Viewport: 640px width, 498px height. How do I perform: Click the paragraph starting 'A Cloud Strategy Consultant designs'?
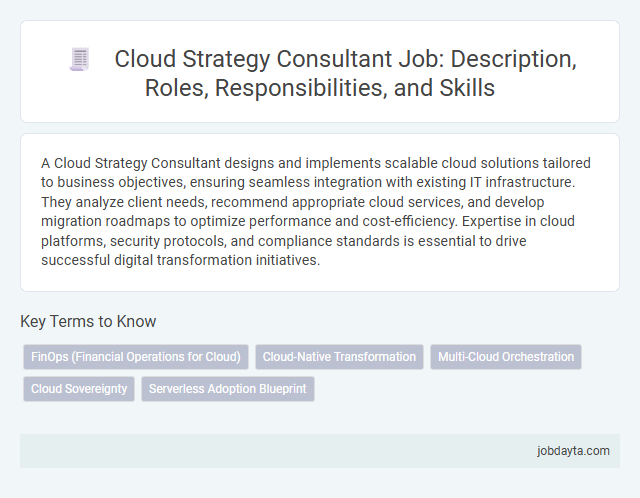pyautogui.click(x=316, y=211)
